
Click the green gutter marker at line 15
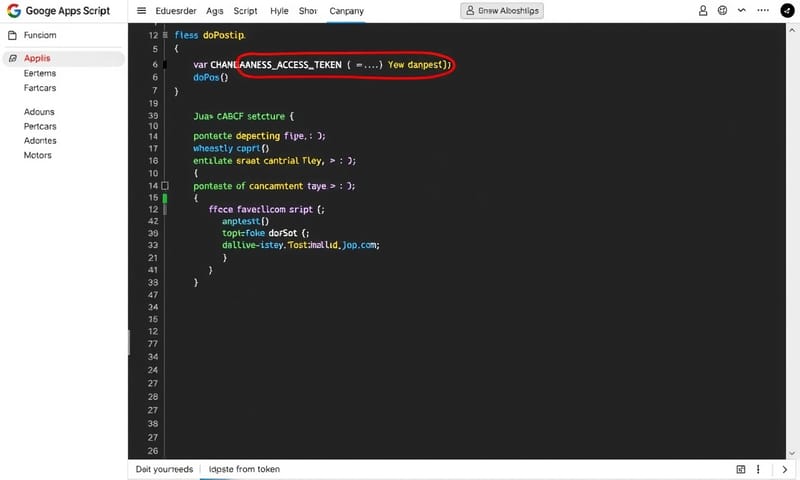click(x=165, y=198)
